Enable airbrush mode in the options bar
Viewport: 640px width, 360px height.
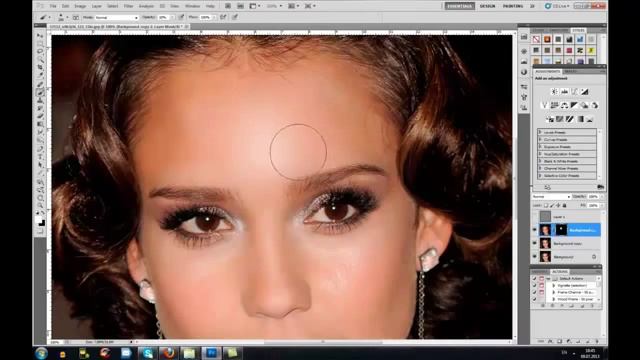pos(223,17)
